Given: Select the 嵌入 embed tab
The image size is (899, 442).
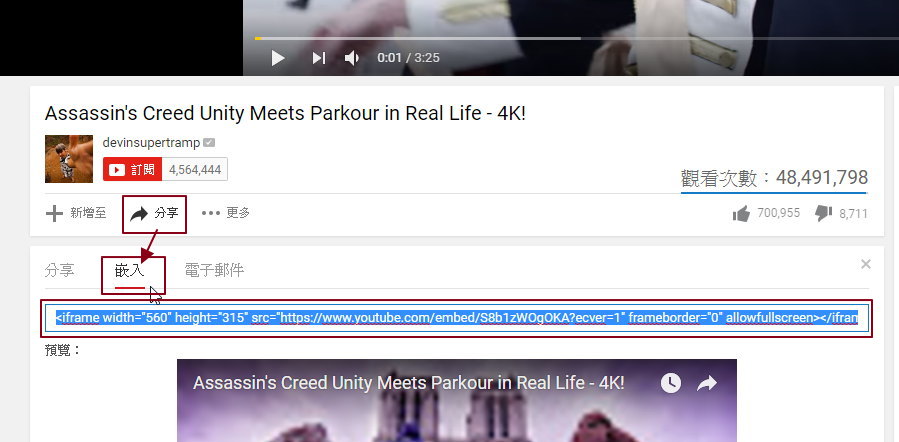Looking at the screenshot, I should point(130,270).
